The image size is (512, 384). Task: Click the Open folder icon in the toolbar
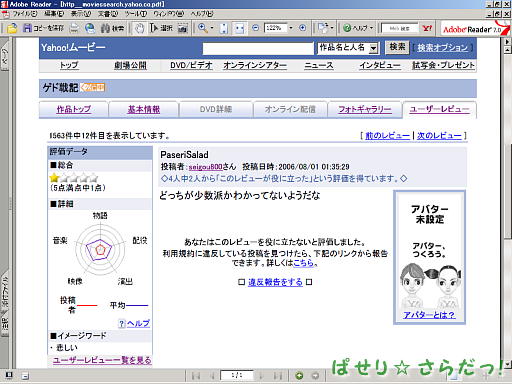[x=12, y=28]
